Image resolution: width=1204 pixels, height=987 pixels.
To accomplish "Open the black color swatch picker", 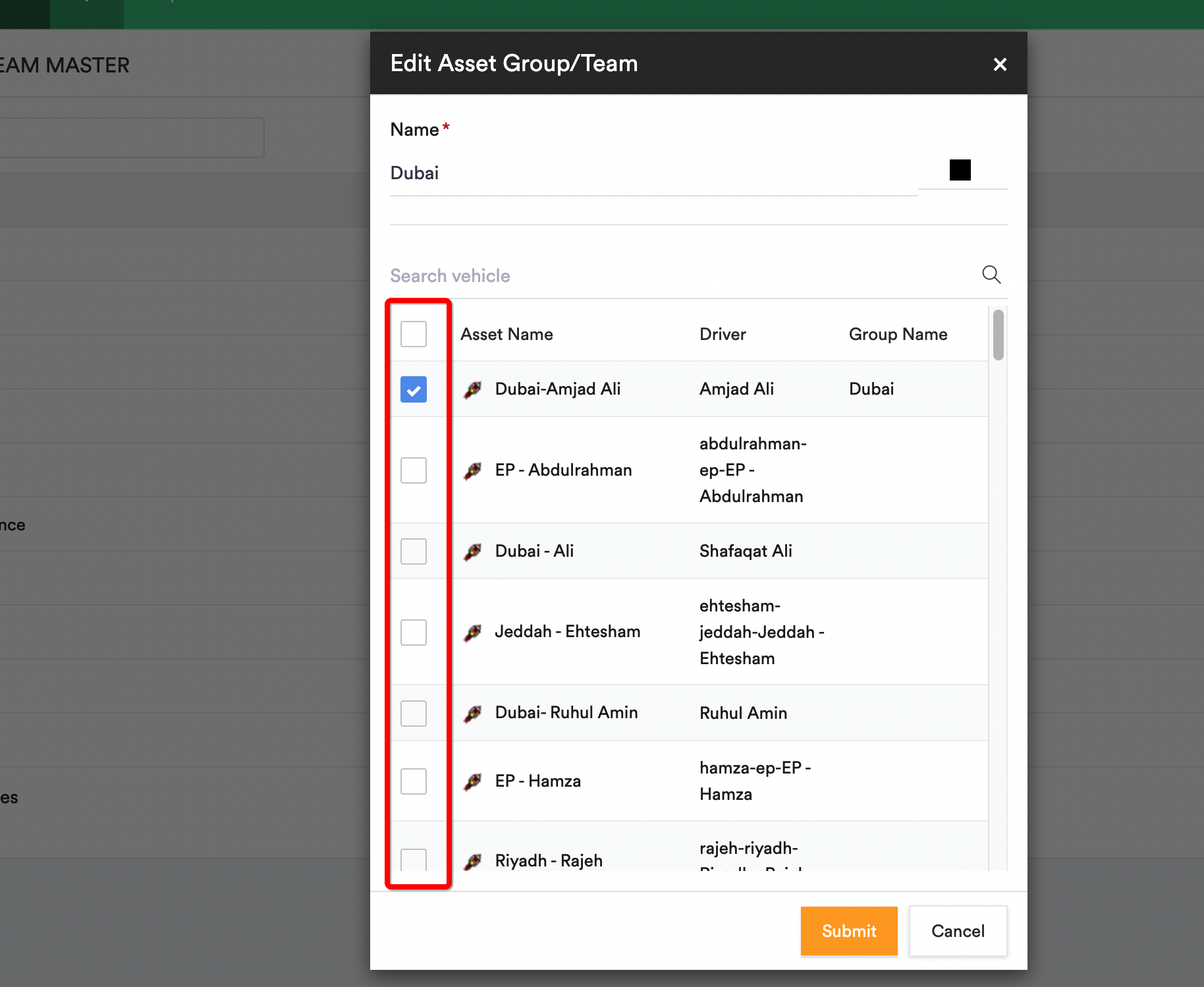I will pos(960,170).
